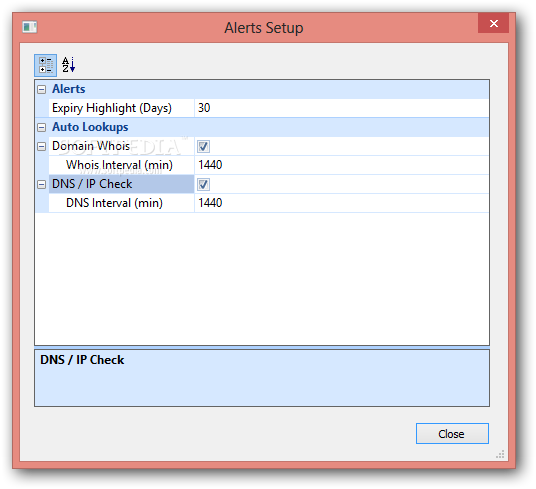
Task: Collapse the DNS / IP Check group
Action: click(x=41, y=185)
